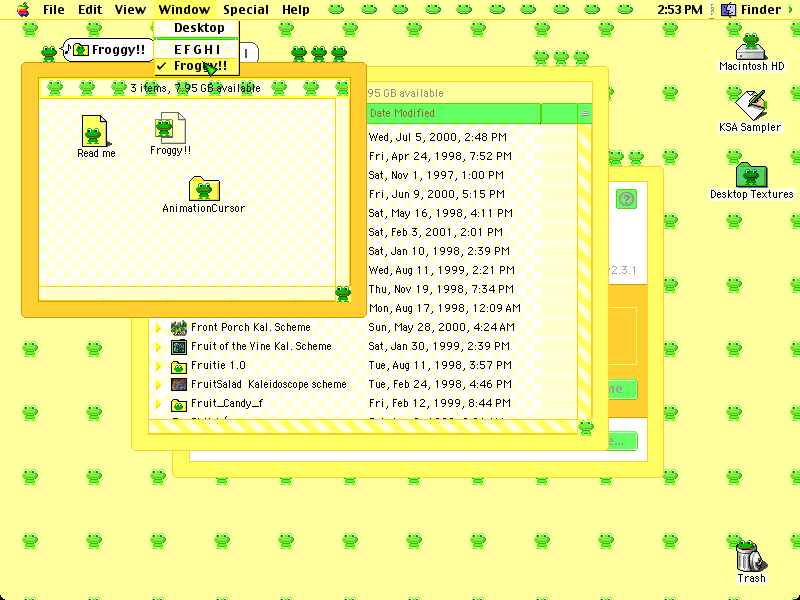Select checked Froggy!! entry in Window menu
Screen dimensions: 800x600
196,66
